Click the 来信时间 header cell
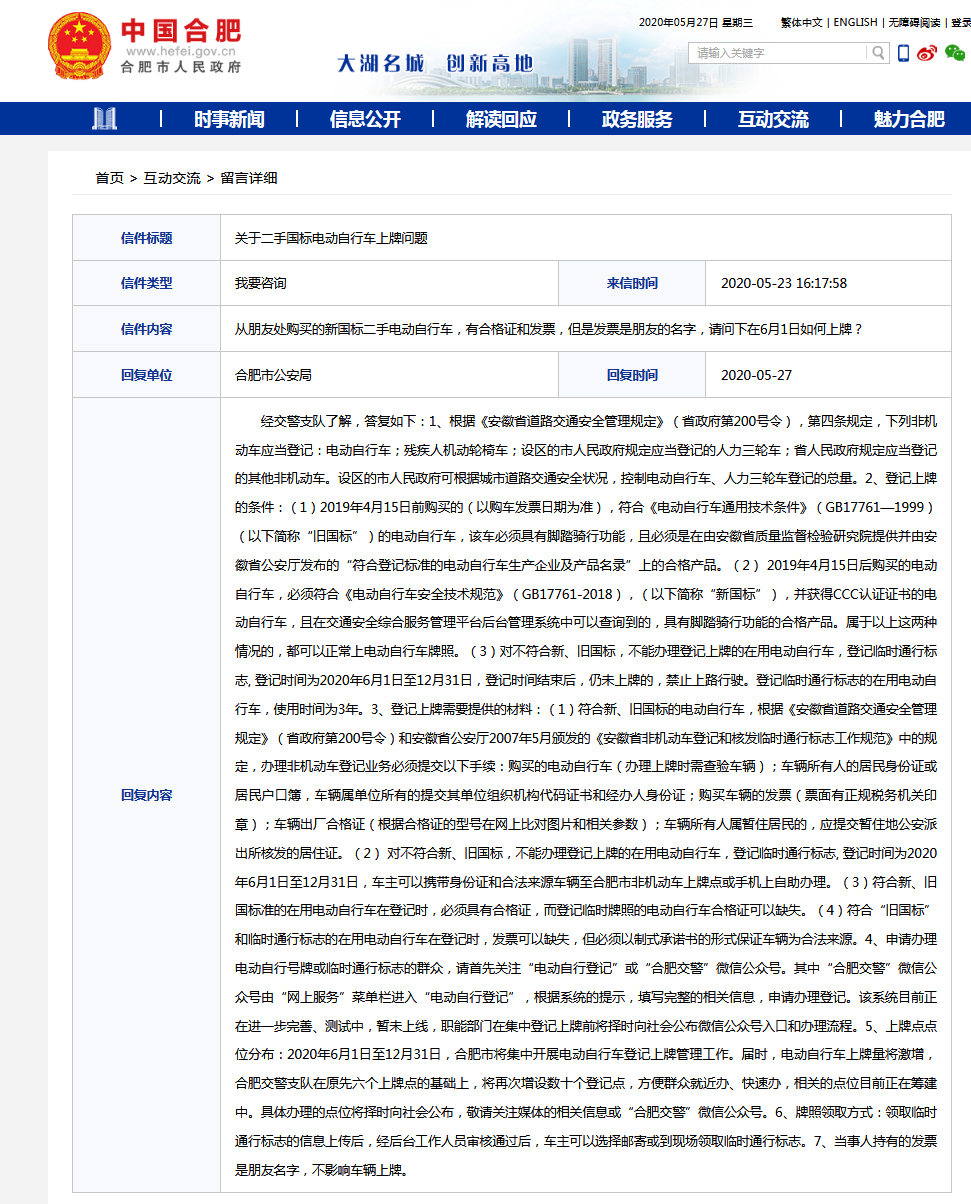This screenshot has width=971, height=1204. coord(632,283)
